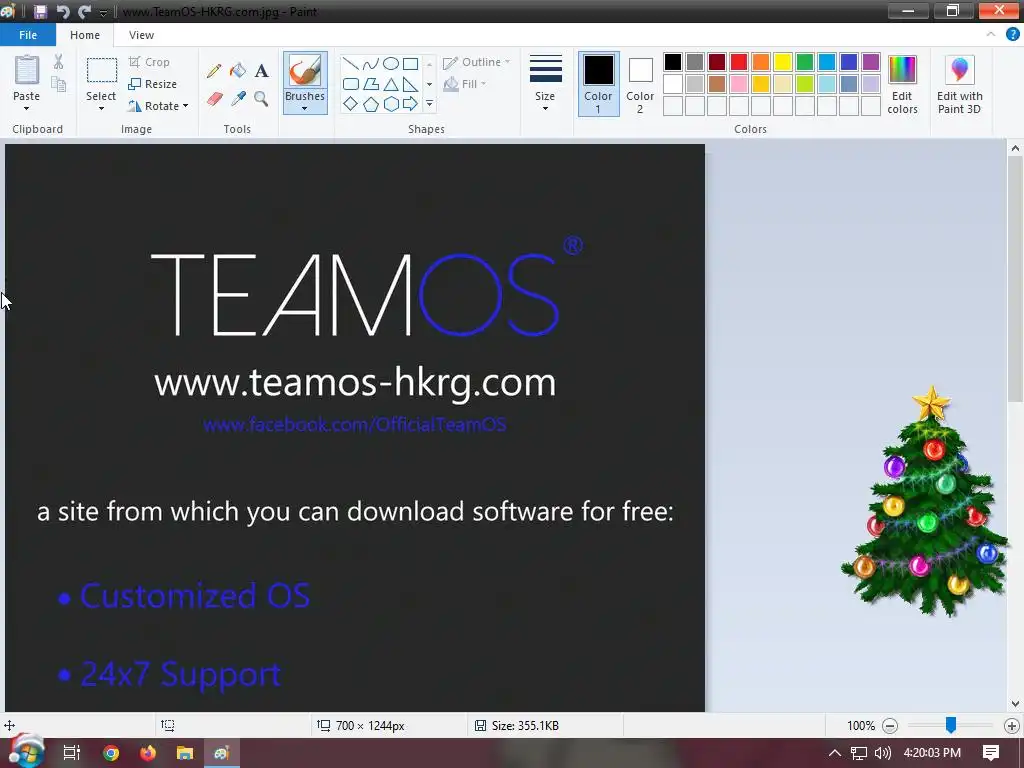Screen dimensions: 1024x768
Task: Choose the Curve shape
Action: [370, 63]
